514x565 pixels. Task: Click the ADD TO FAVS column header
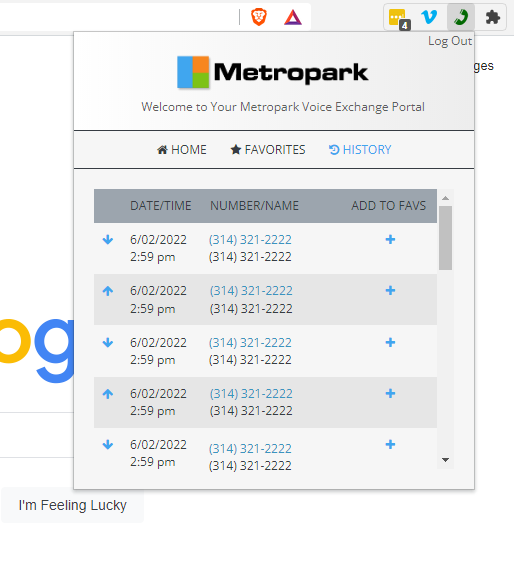[389, 206]
